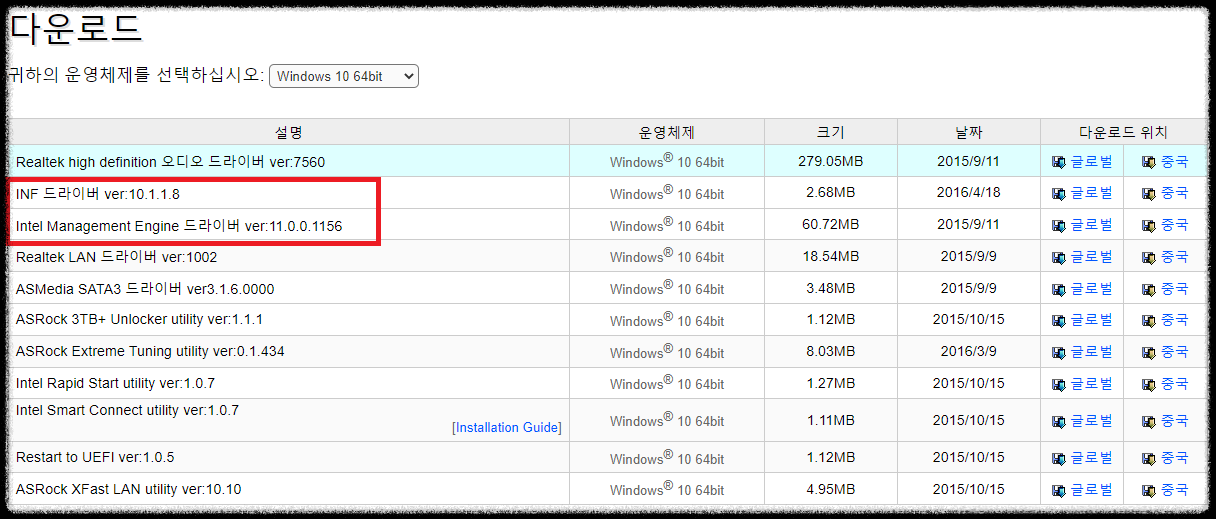Click 중국 download icon for Realtek LAN driver
The height and width of the screenshot is (519, 1216).
coord(1149,257)
